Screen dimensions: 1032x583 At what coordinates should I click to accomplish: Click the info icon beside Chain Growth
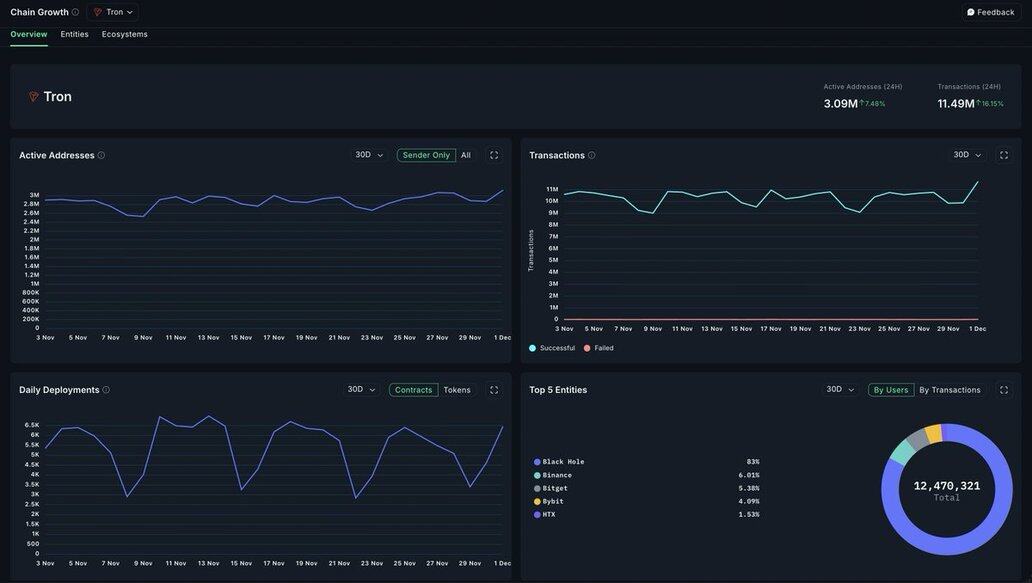point(75,12)
